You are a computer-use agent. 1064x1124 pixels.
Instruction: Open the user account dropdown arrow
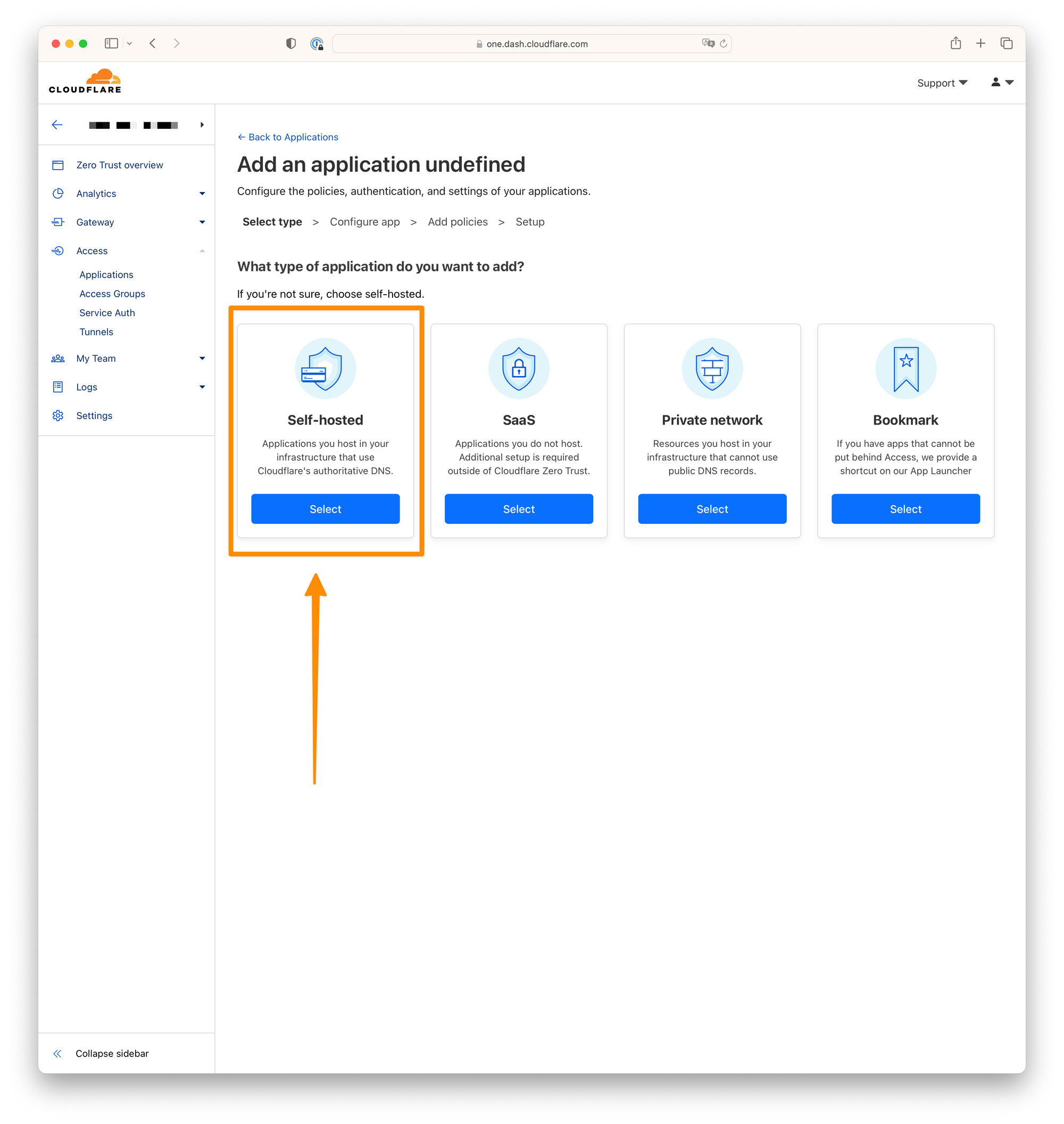click(x=1010, y=82)
